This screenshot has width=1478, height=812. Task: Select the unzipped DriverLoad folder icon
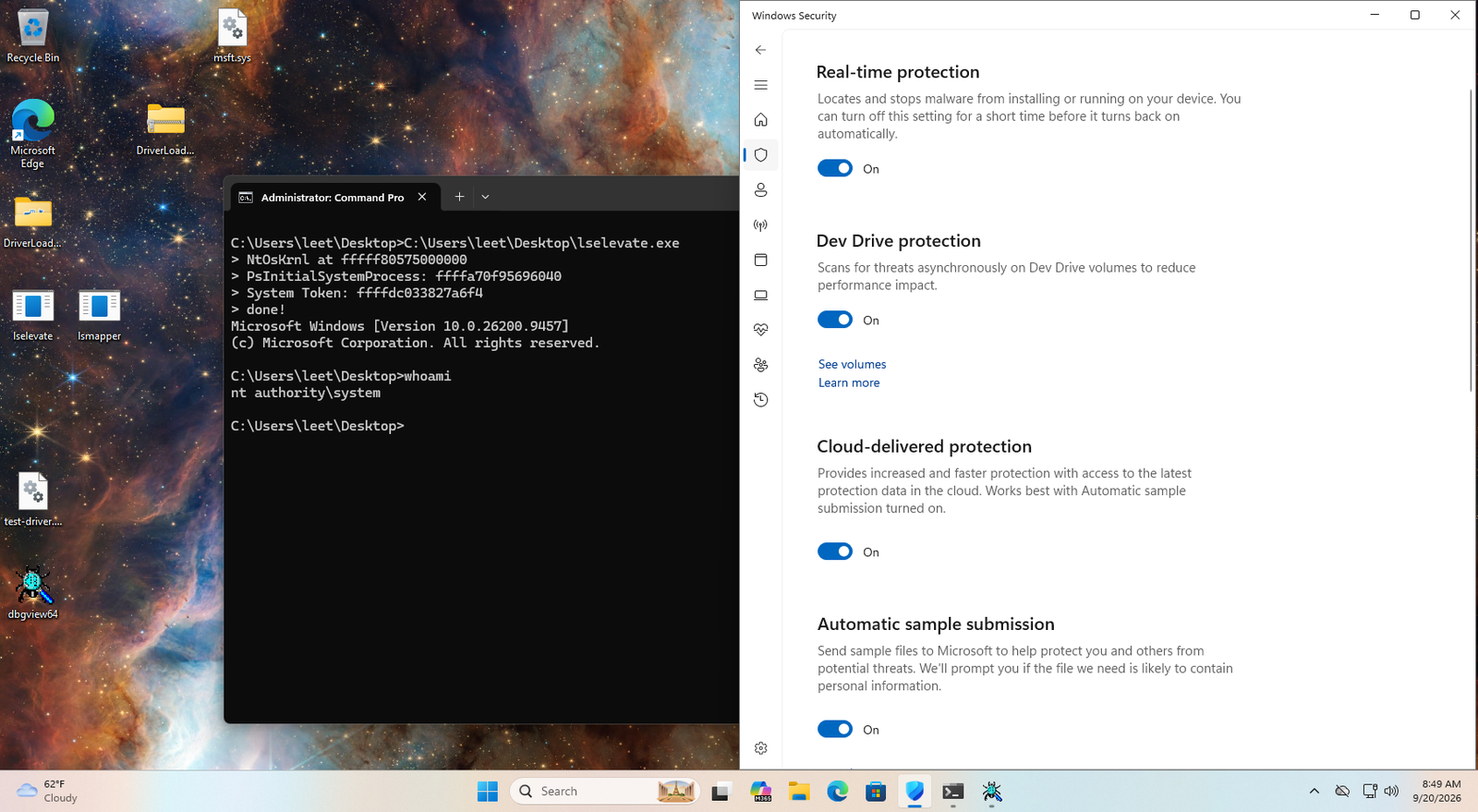pos(33,223)
